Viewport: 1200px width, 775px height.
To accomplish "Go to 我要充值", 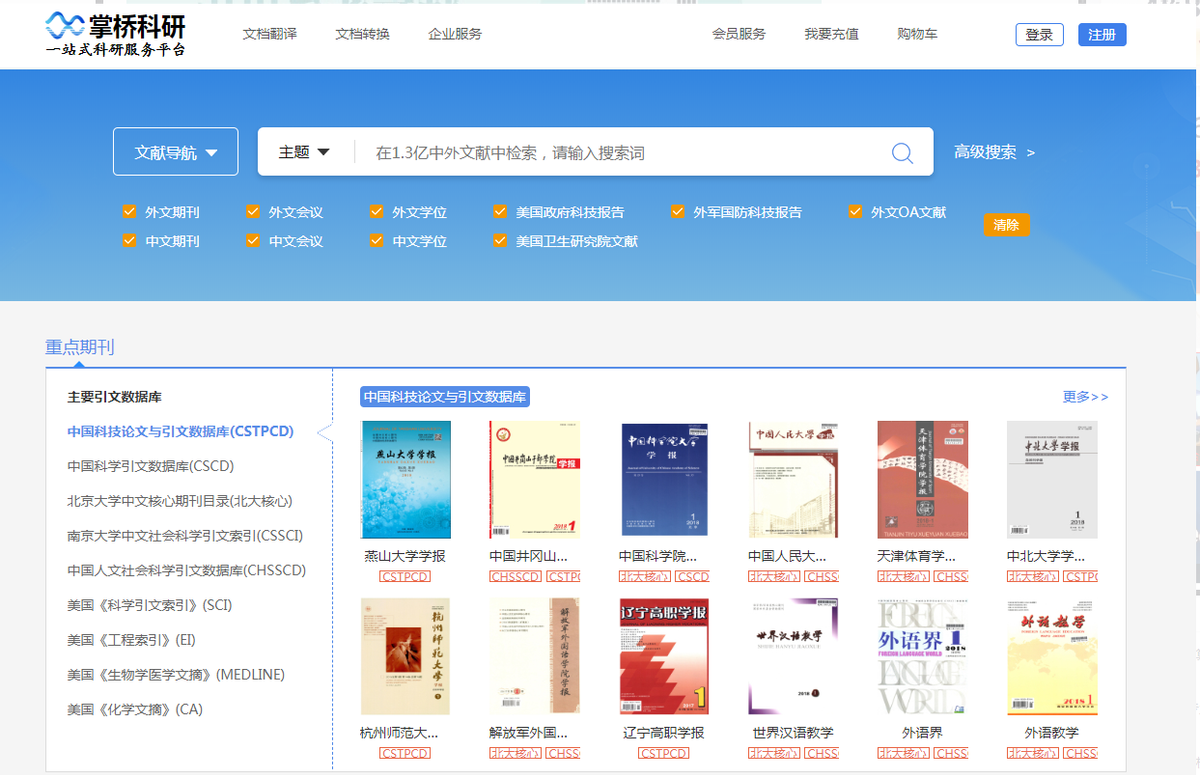I will pyautogui.click(x=832, y=34).
